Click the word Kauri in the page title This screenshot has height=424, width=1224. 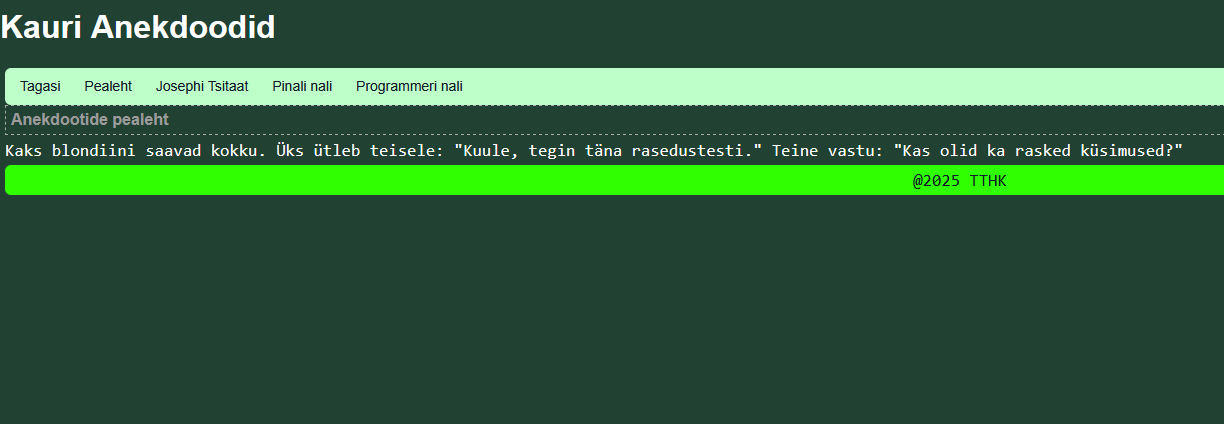click(x=41, y=28)
